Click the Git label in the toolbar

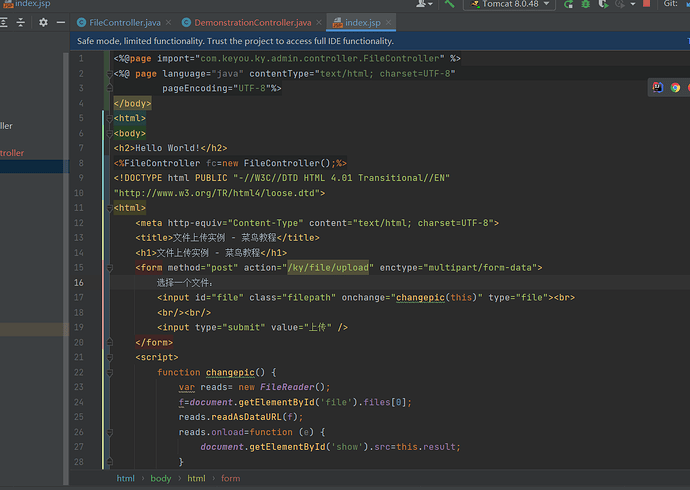tap(671, 4)
